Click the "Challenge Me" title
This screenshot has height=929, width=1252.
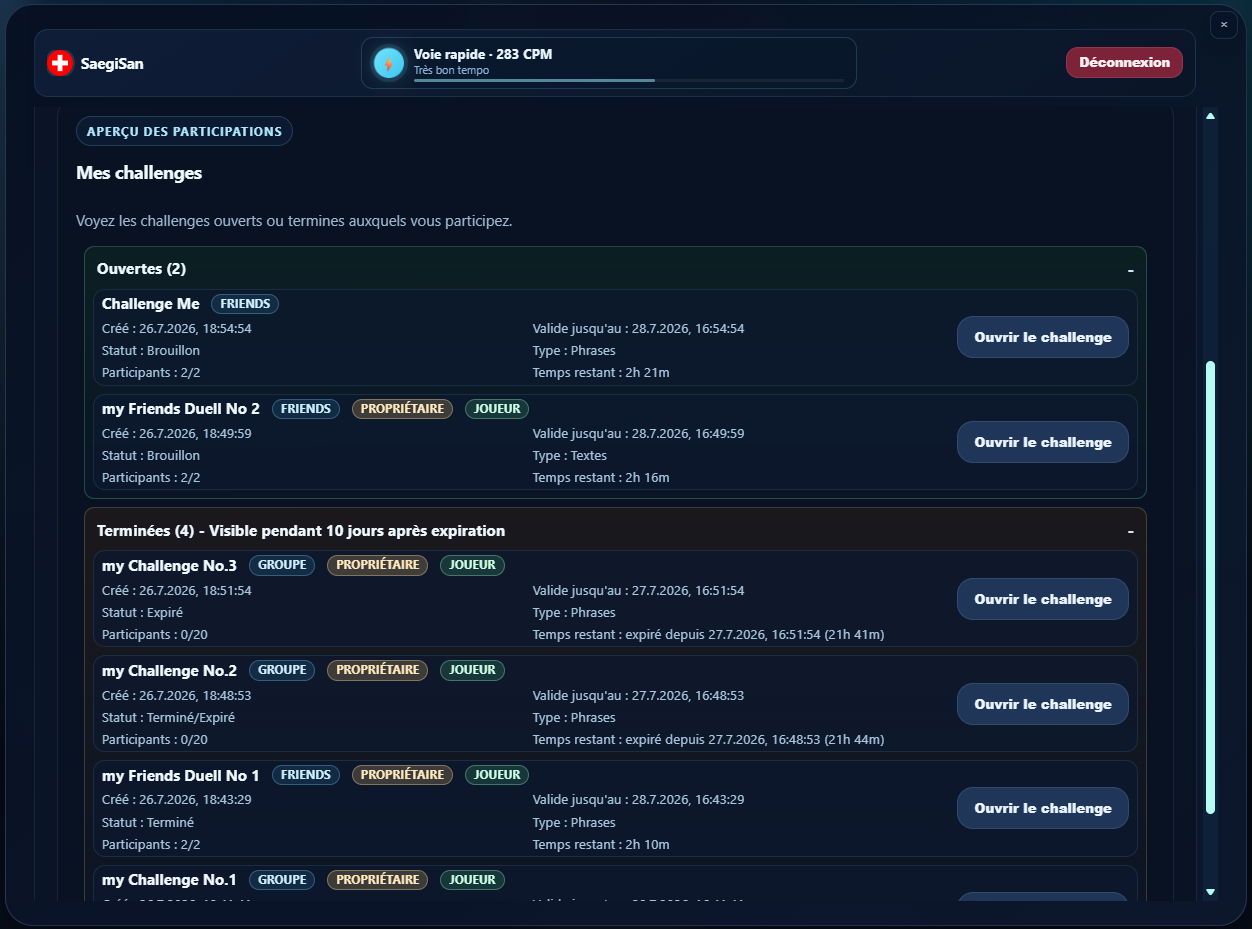[x=151, y=304]
